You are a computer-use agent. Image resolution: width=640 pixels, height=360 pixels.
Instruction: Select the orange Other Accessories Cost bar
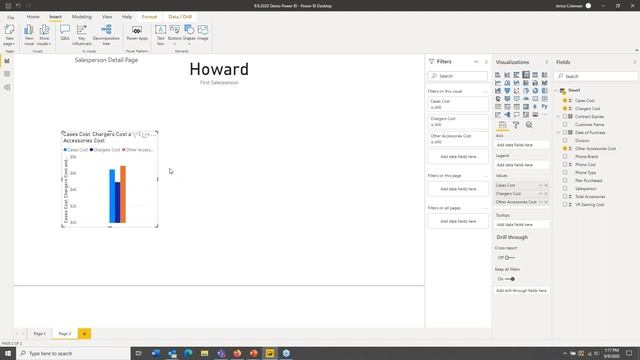(x=123, y=194)
